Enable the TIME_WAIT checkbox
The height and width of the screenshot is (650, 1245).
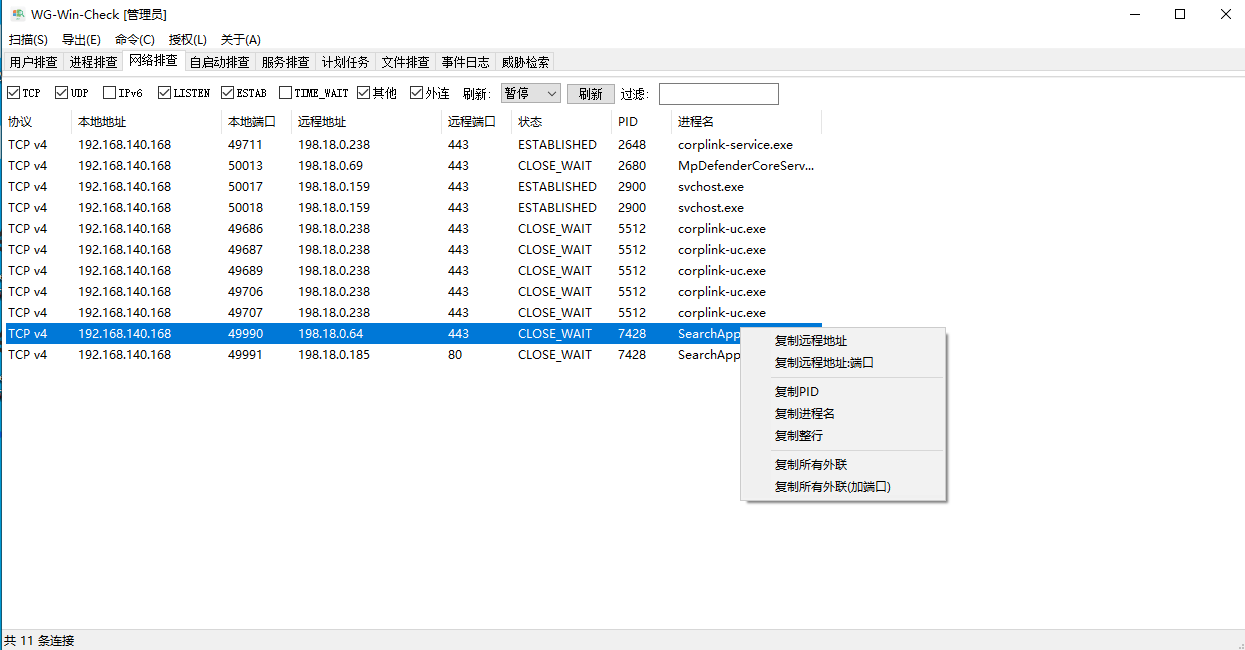click(x=286, y=93)
